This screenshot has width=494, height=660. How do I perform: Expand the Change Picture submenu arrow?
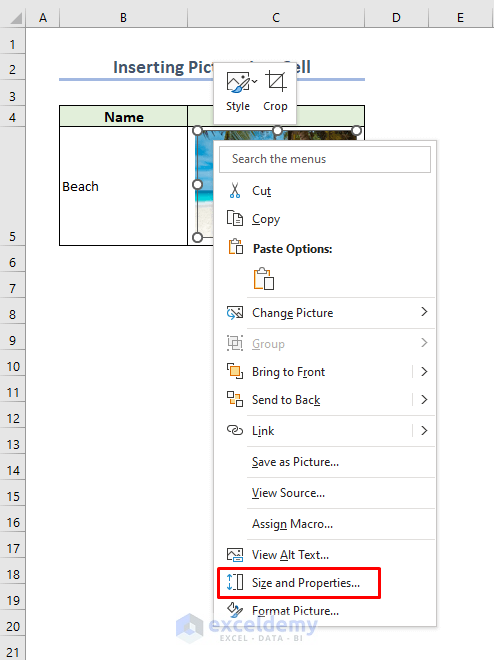[424, 312]
